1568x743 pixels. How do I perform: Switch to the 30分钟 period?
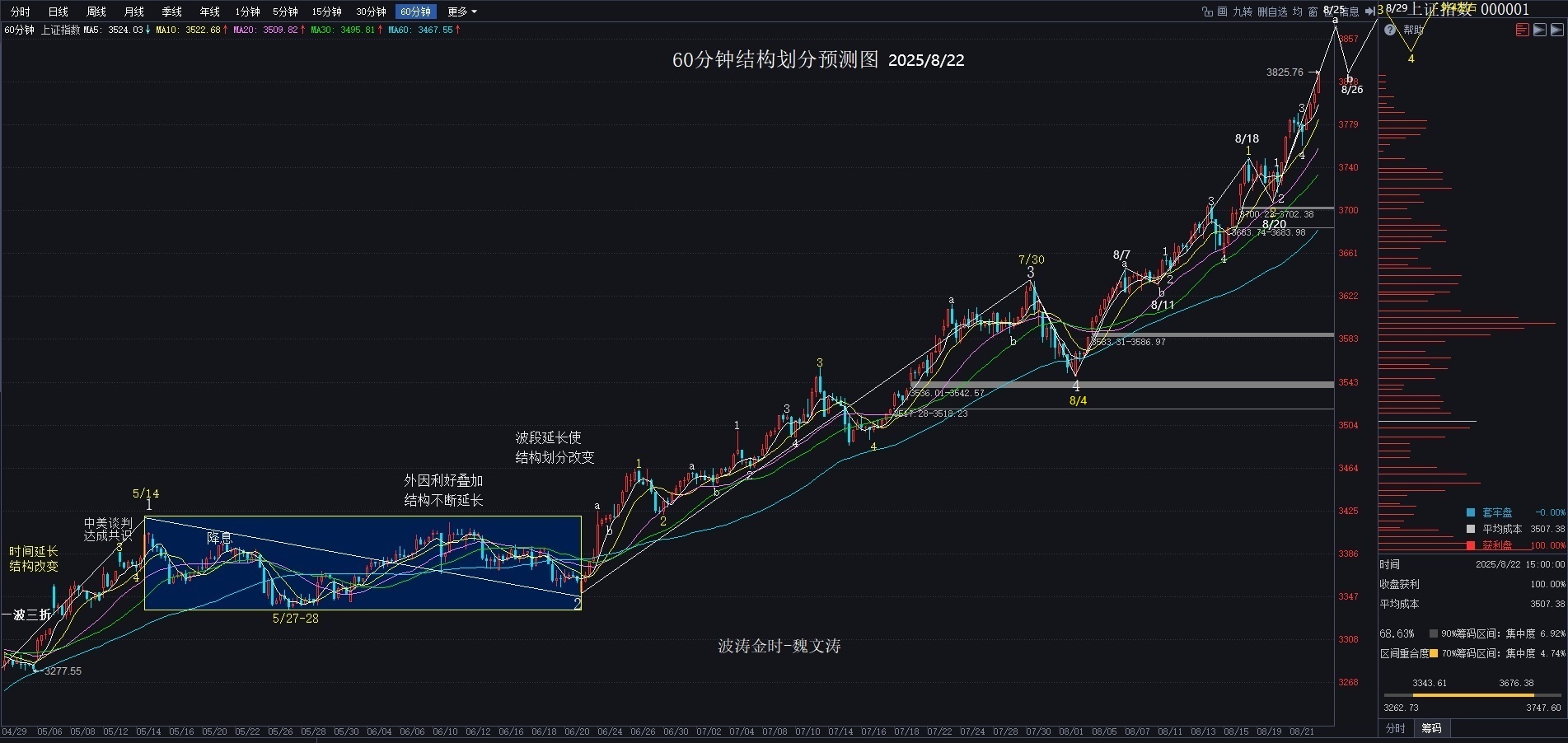pyautogui.click(x=372, y=12)
